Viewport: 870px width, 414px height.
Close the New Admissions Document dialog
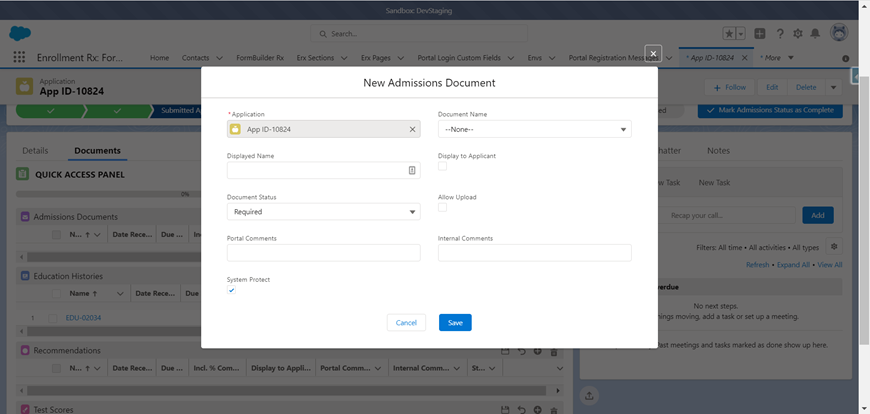click(652, 53)
